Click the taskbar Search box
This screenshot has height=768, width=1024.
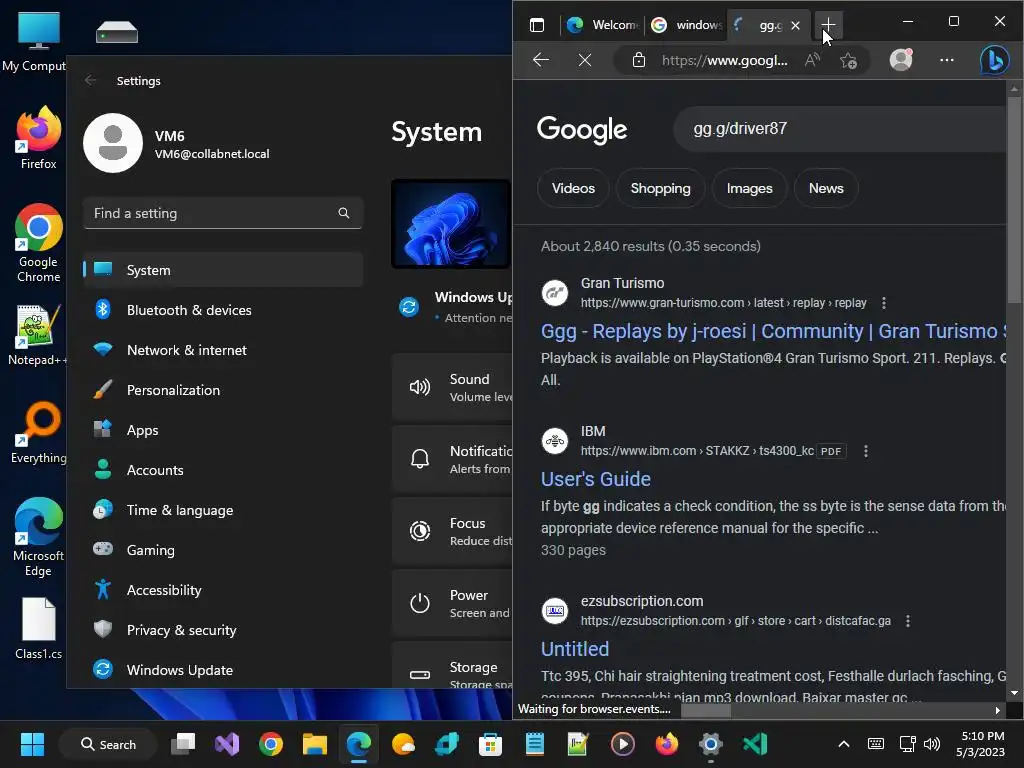pyautogui.click(x=108, y=744)
